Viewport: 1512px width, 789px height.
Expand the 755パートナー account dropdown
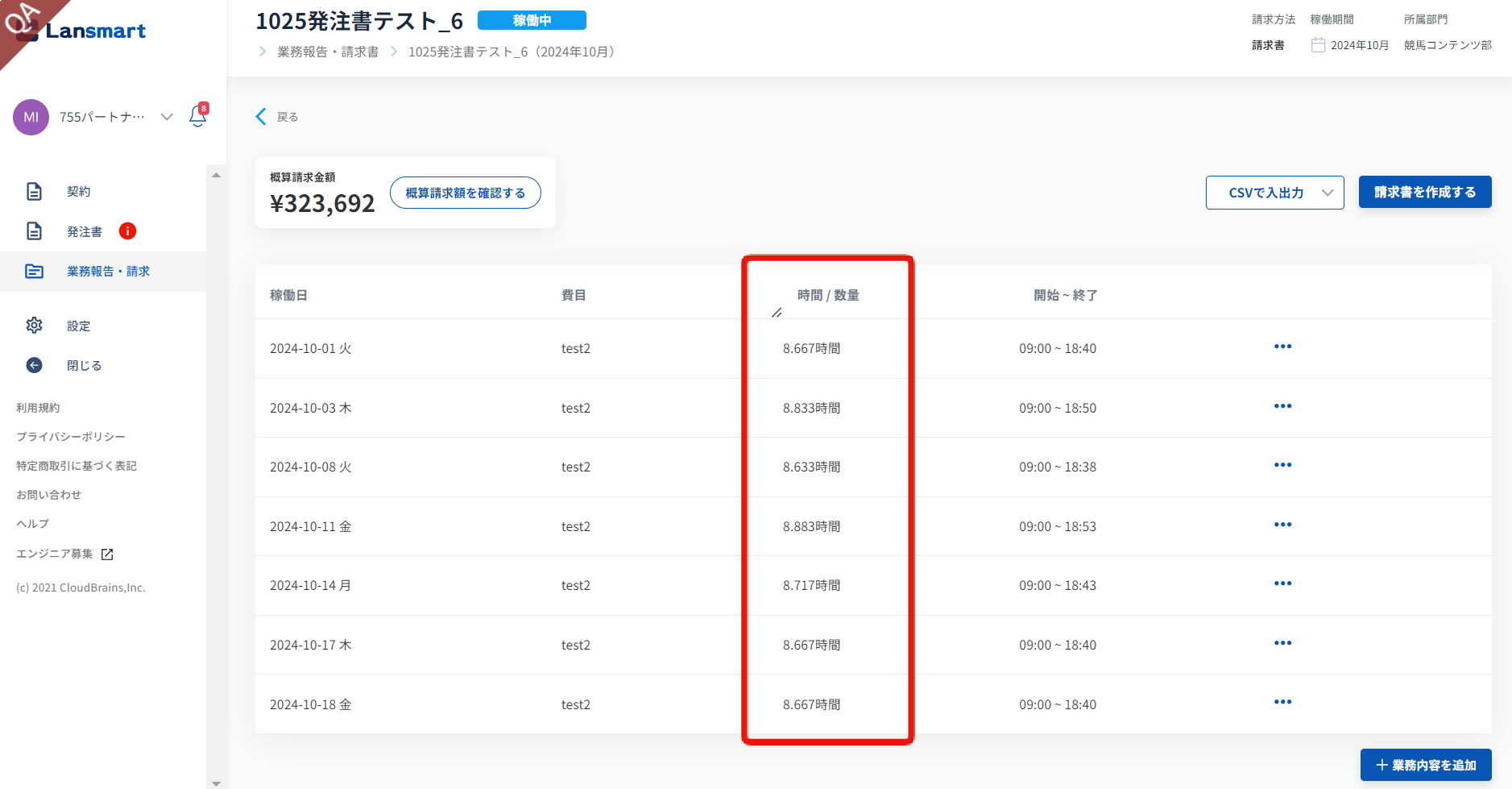tap(167, 117)
